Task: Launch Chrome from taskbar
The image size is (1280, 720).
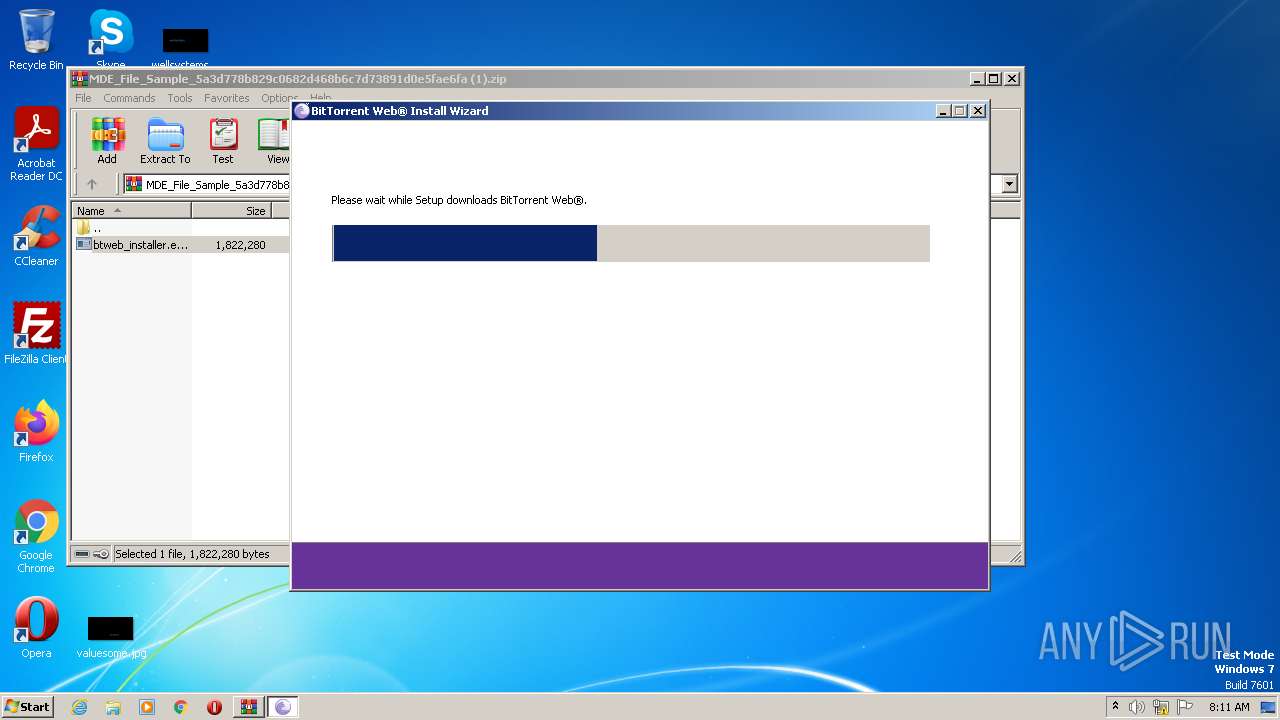Action: coord(181,707)
